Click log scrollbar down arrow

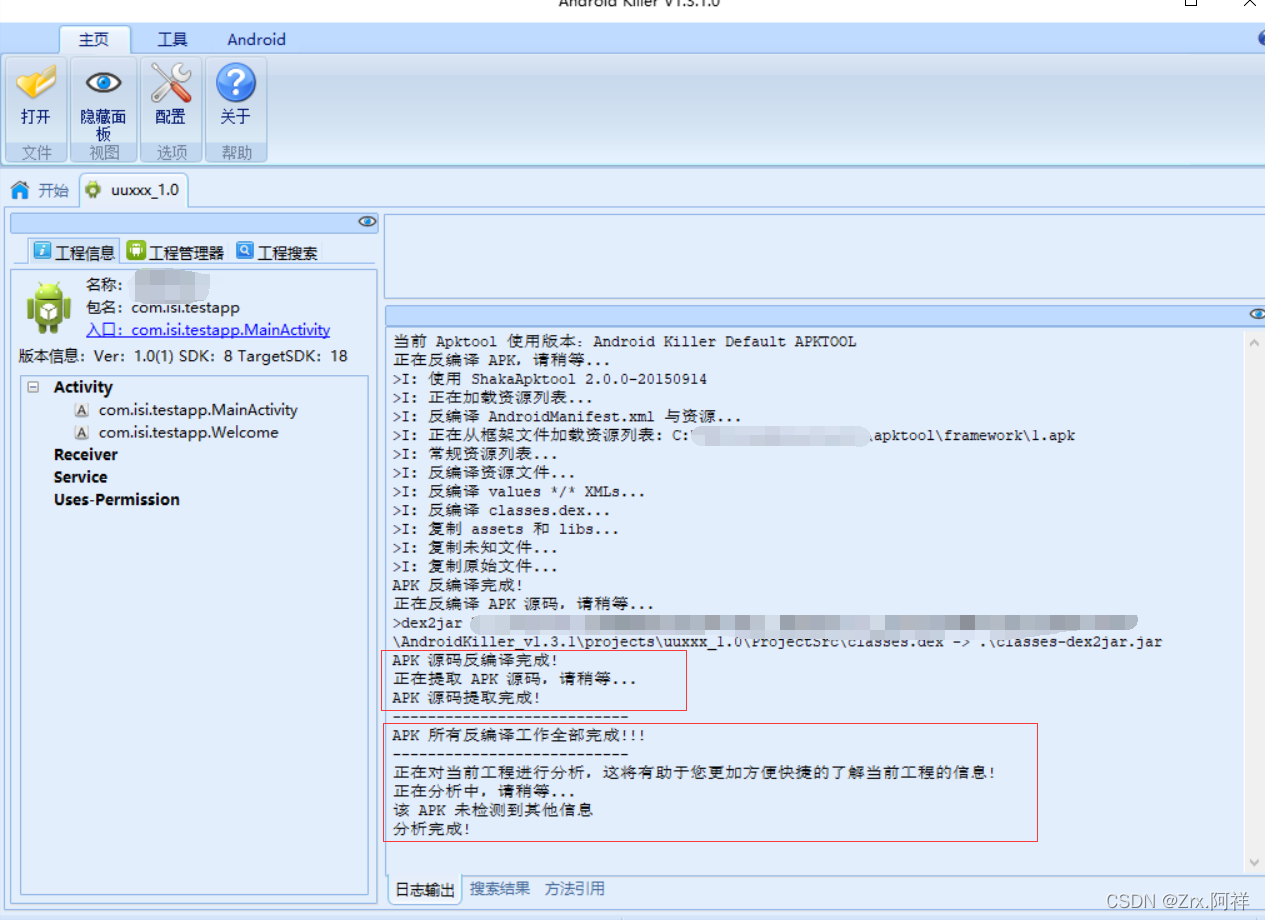coord(1255,862)
